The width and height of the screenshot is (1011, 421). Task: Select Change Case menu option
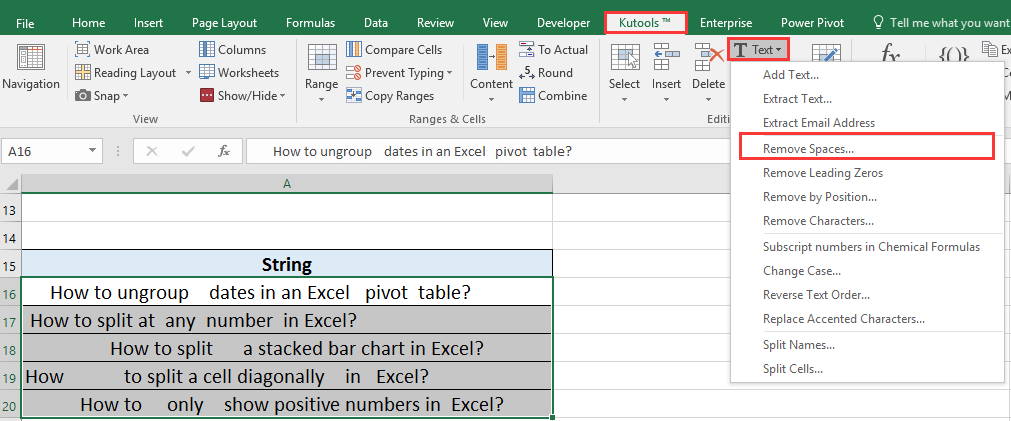click(x=801, y=271)
